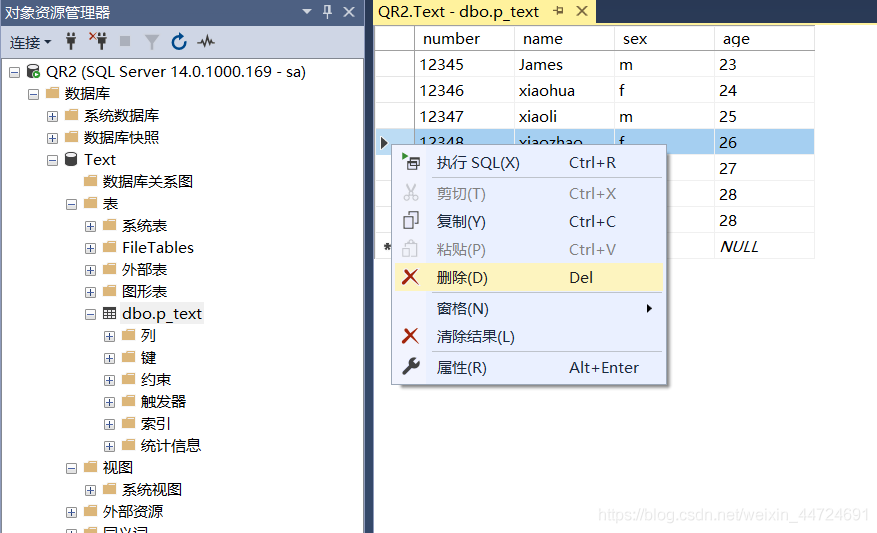This screenshot has width=877, height=533.
Task: Click the cell containing xiaohua
Action: [564, 90]
